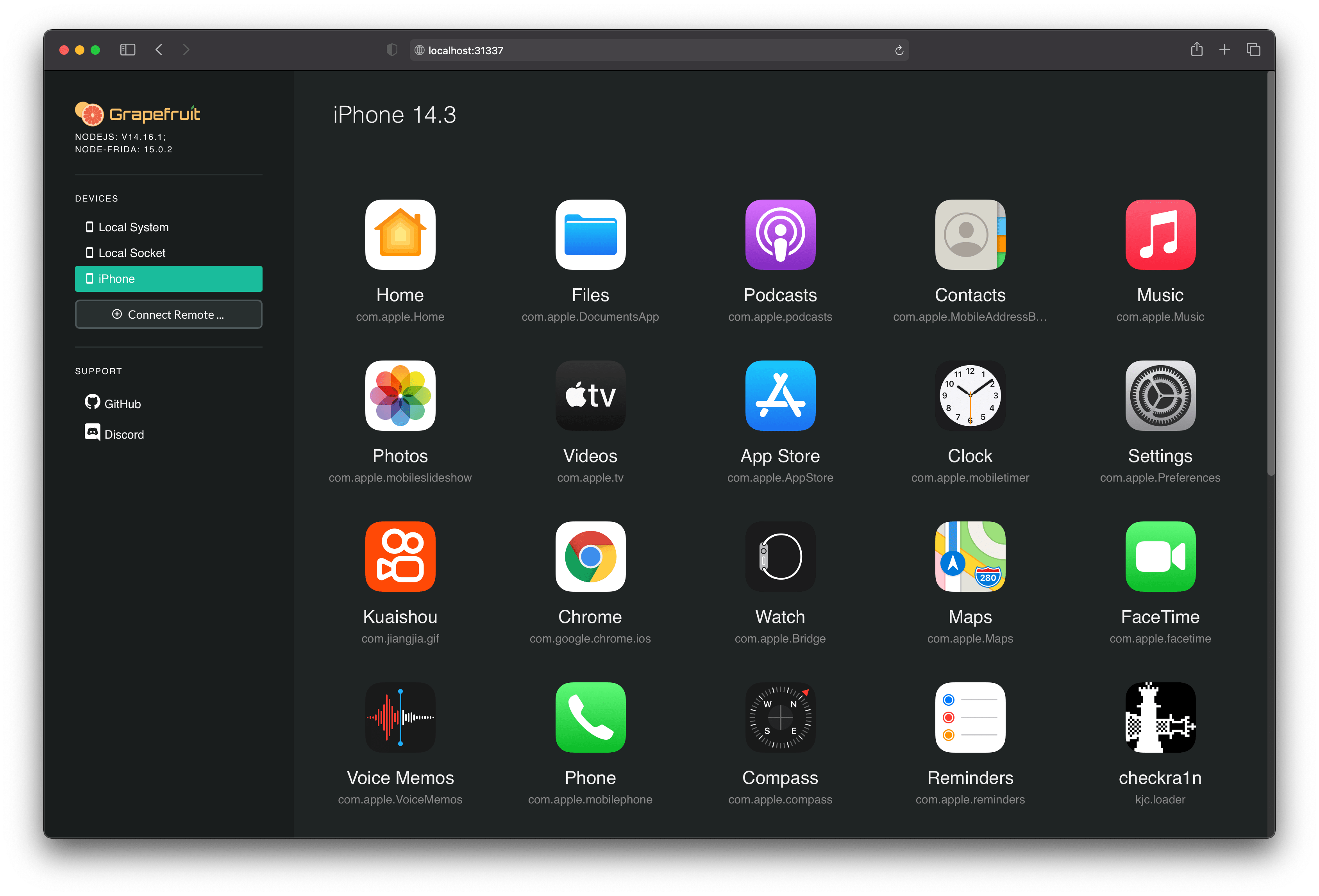Open the Photos app
The height and width of the screenshot is (896, 1319).
tap(400, 396)
